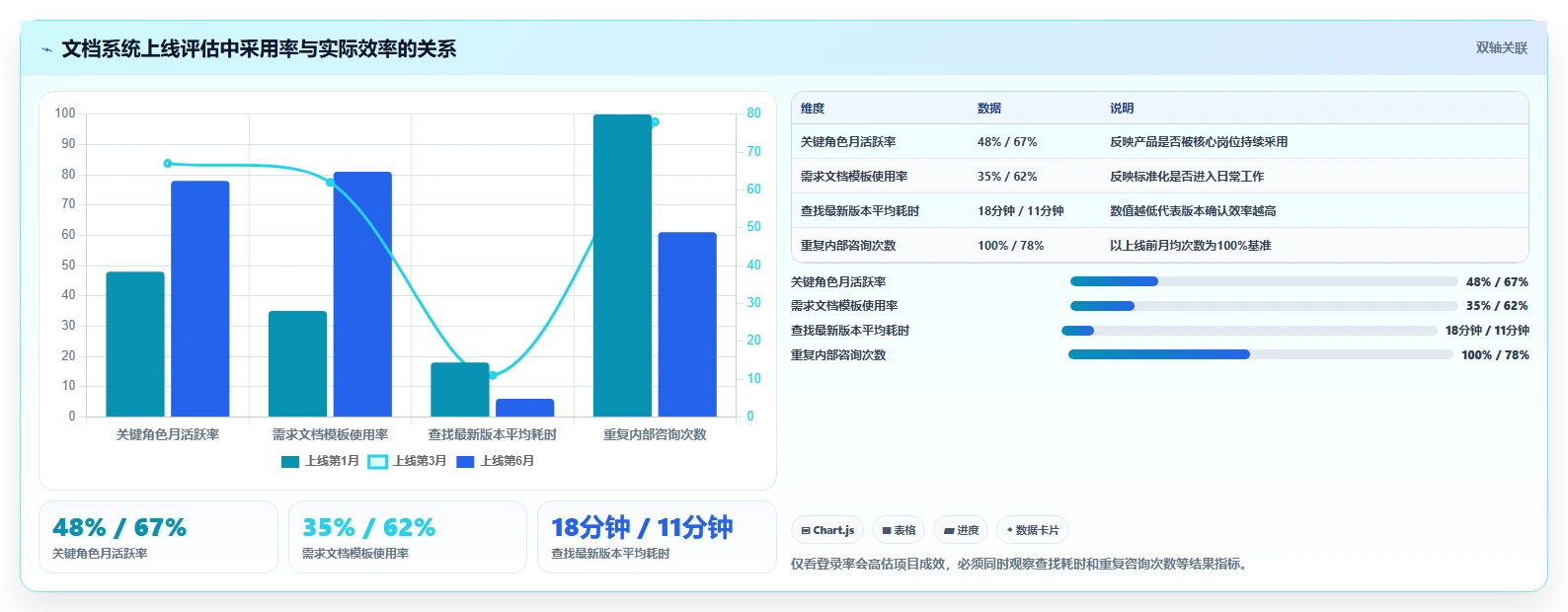
Task: Click 数值越低代表版本确认效率越高 description
Action: (1193, 211)
